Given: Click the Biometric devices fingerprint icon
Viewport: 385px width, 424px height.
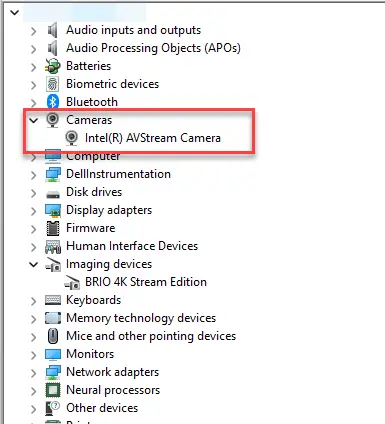Looking at the screenshot, I should pos(53,84).
